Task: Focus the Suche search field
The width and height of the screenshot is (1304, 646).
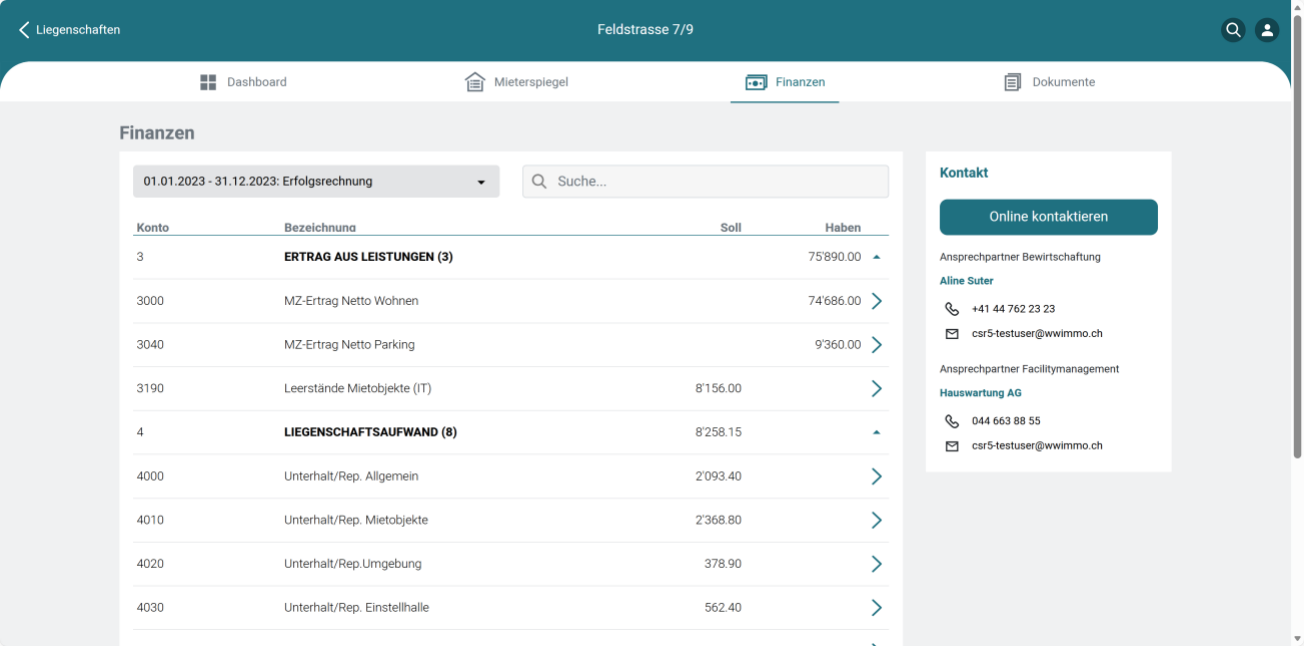Action: pos(705,181)
